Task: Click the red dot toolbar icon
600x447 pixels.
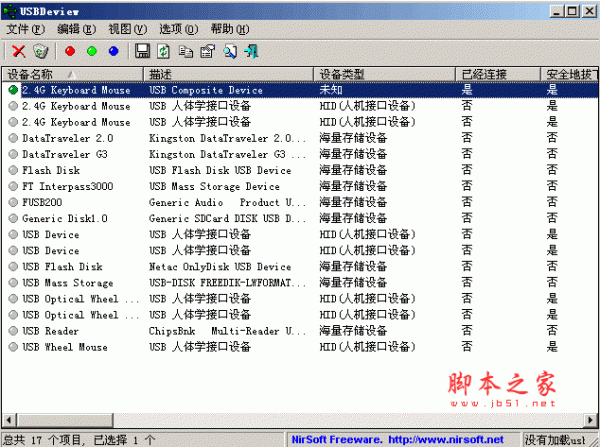Action: click(70, 51)
